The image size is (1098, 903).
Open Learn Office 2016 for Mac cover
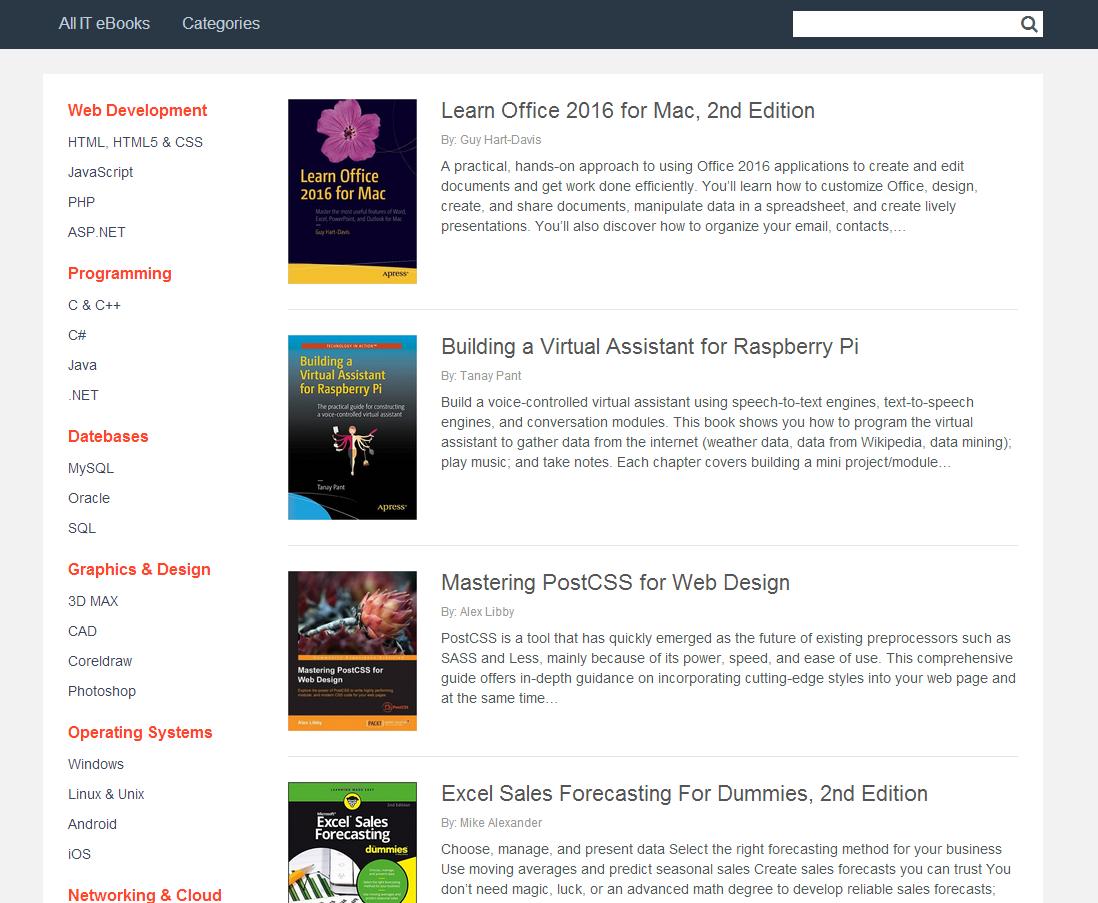coord(352,191)
